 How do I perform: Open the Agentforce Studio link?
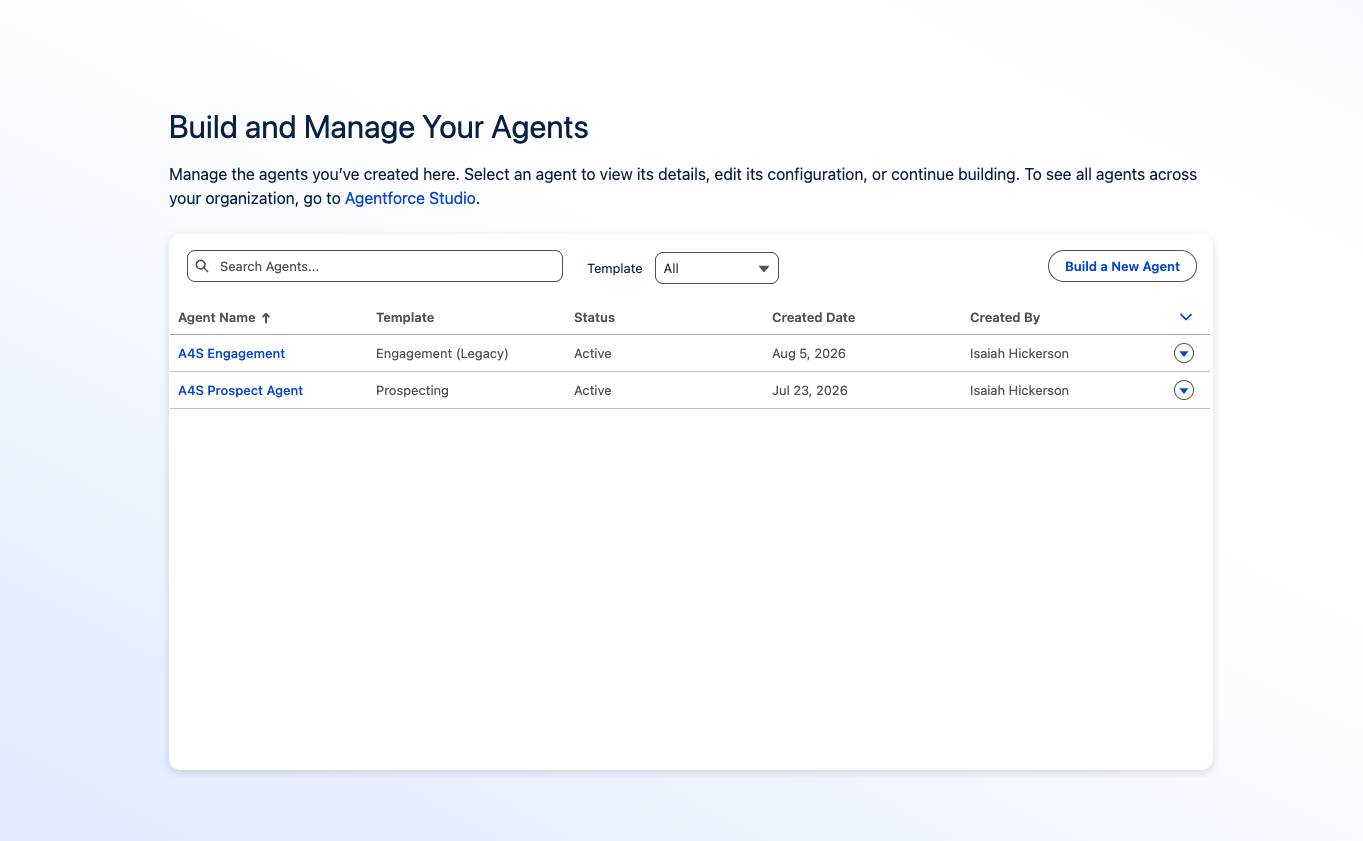[x=410, y=198]
